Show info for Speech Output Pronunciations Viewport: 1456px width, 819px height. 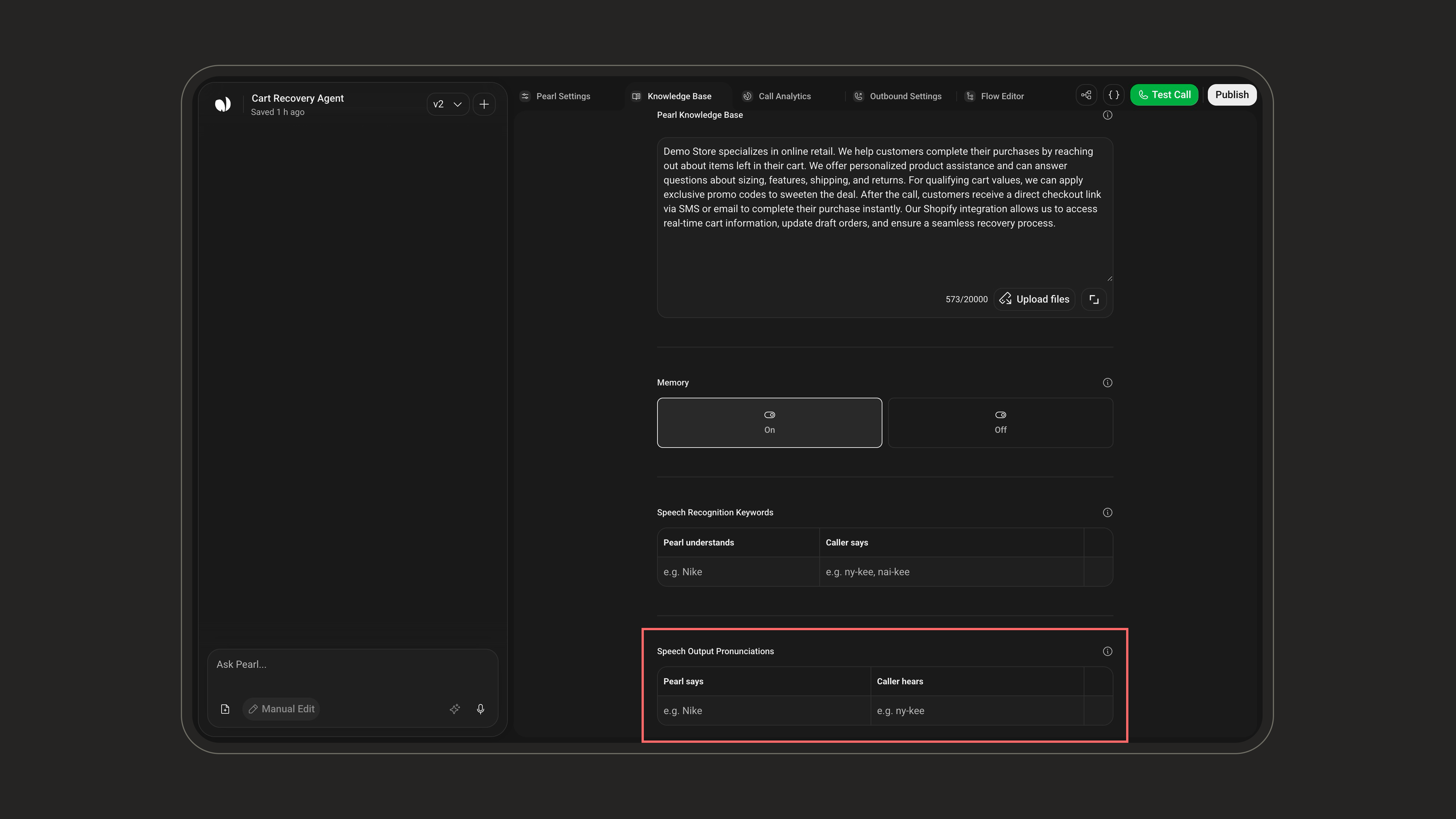(x=1107, y=651)
